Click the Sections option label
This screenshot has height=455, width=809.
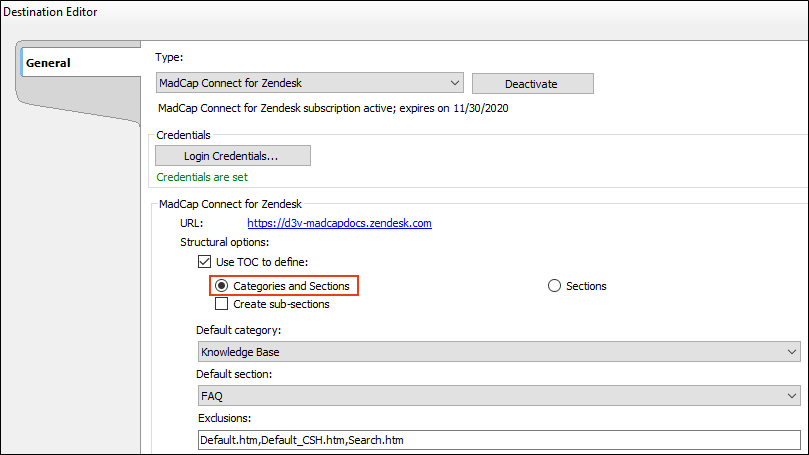[x=586, y=286]
